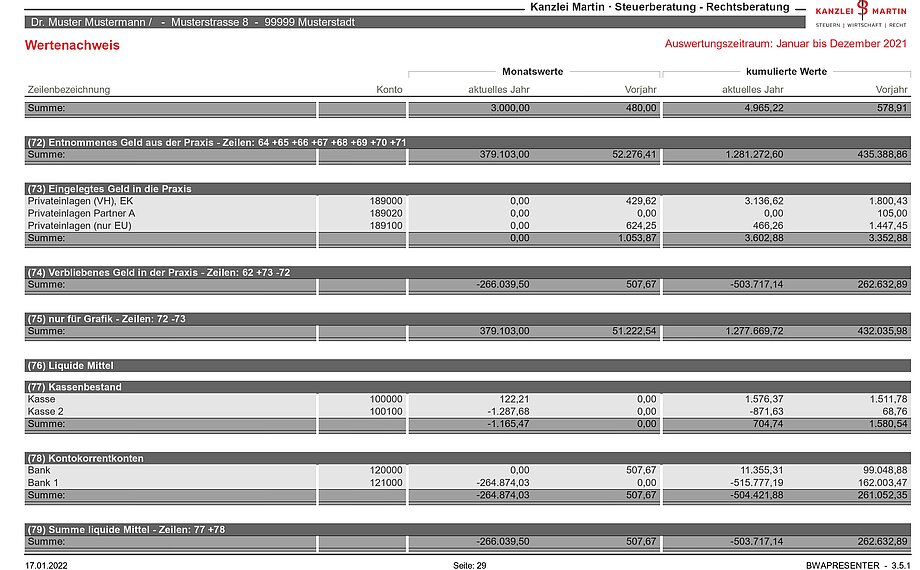
Task: Click the '(78) Kontokorrentkonten' heading
Action: 468,458
